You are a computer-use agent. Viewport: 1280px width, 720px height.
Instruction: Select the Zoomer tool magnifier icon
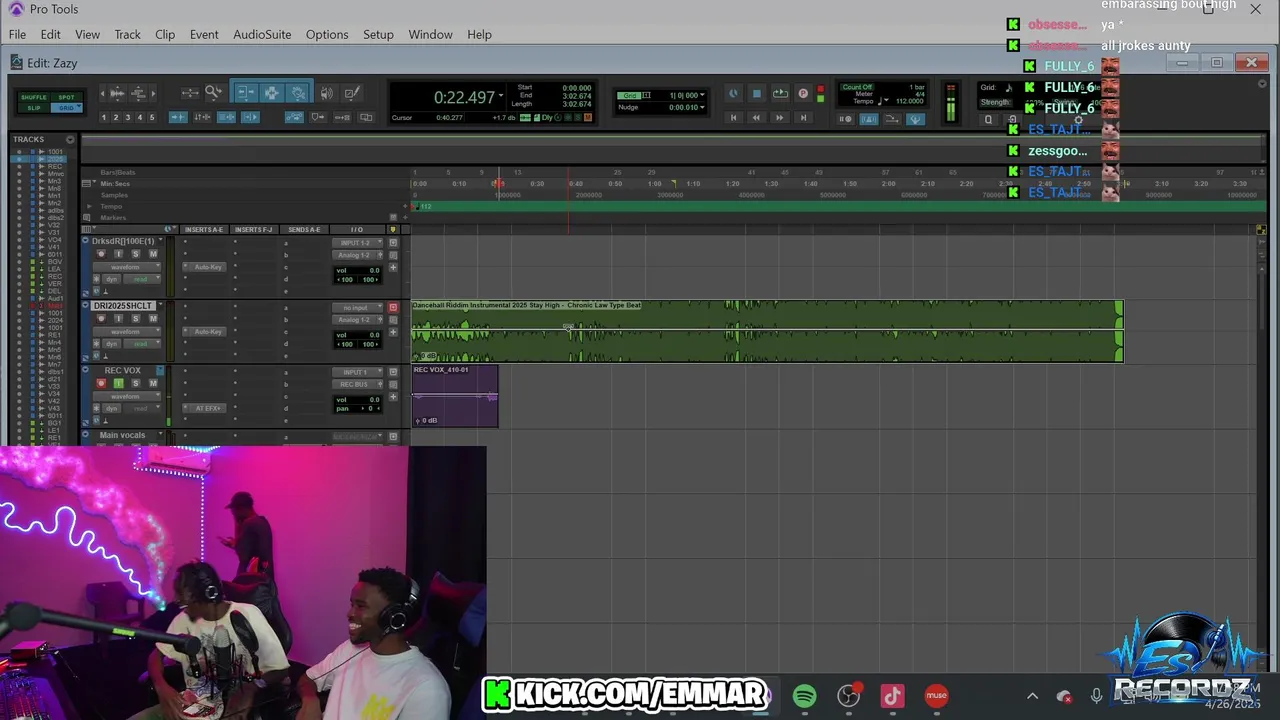213,92
